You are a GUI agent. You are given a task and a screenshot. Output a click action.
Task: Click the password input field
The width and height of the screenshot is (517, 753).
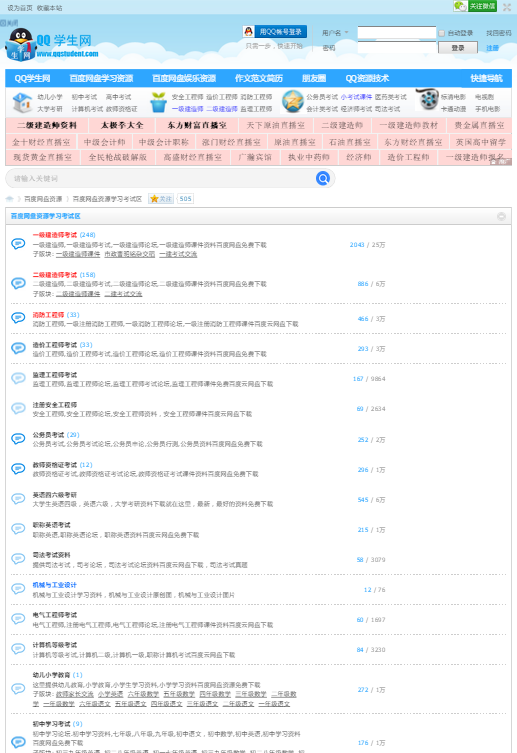[397, 48]
